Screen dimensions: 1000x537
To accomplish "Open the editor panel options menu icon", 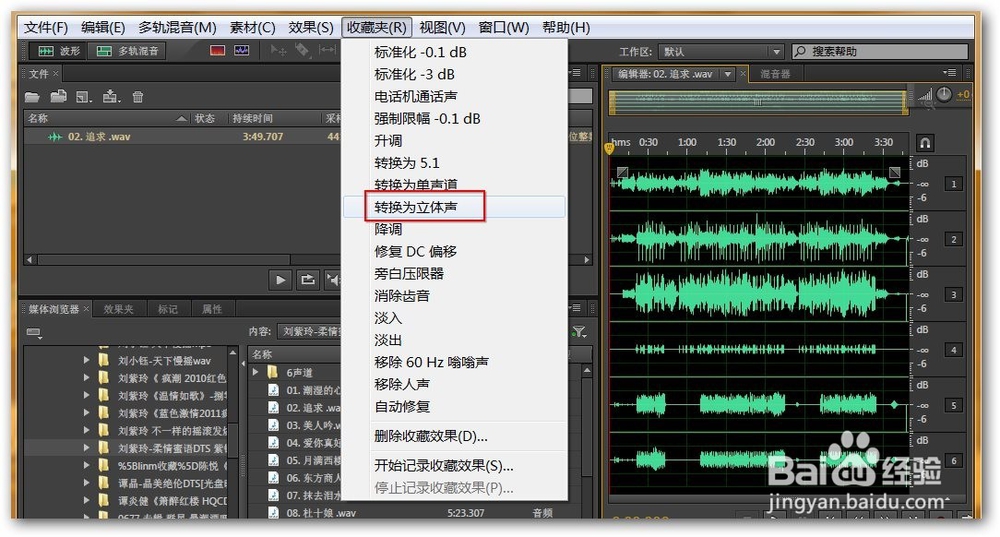I will click(x=950, y=73).
